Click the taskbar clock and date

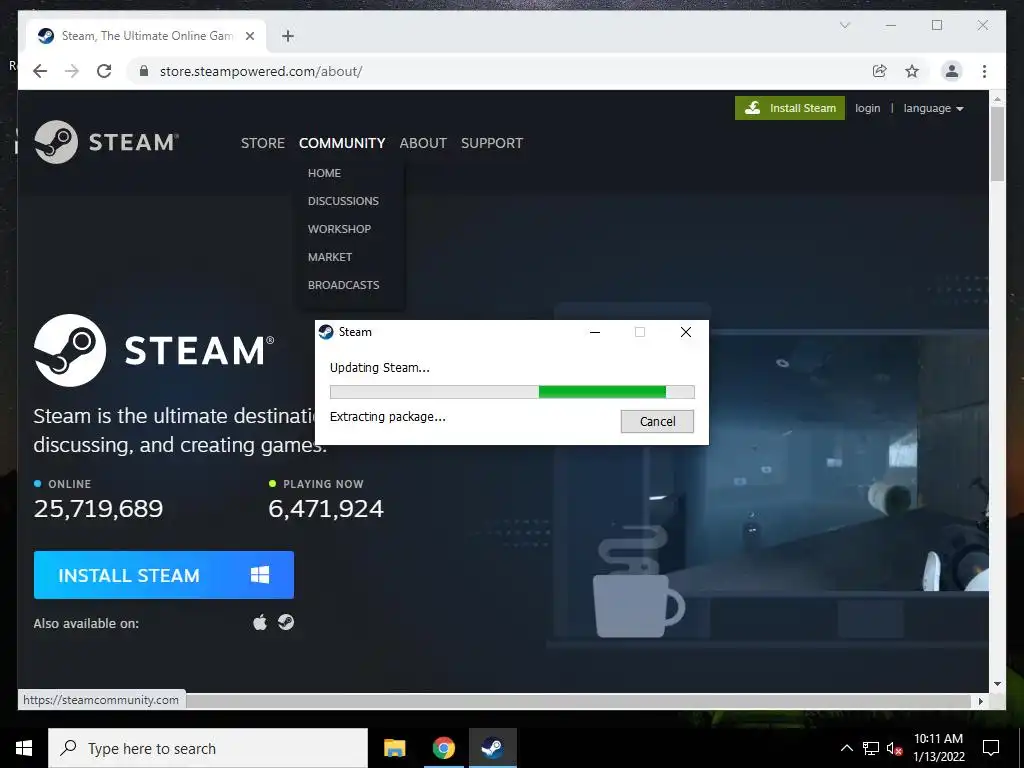(x=938, y=748)
